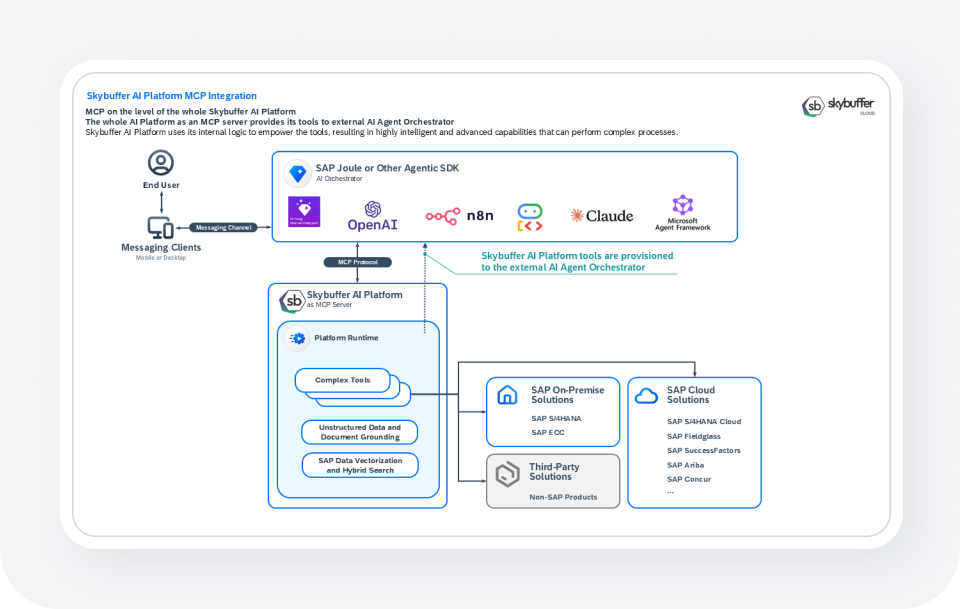
Task: Click the Third-Party Solutions hexagon icon
Action: [x=508, y=473]
